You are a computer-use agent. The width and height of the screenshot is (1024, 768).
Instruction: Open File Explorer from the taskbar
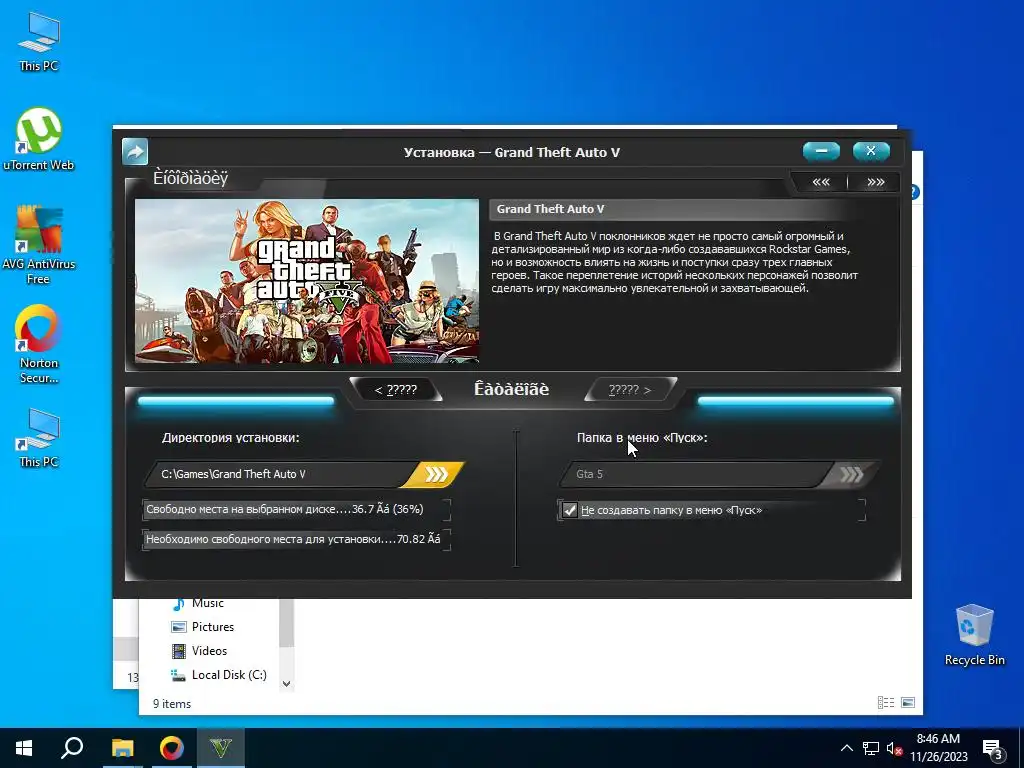pyautogui.click(x=122, y=748)
